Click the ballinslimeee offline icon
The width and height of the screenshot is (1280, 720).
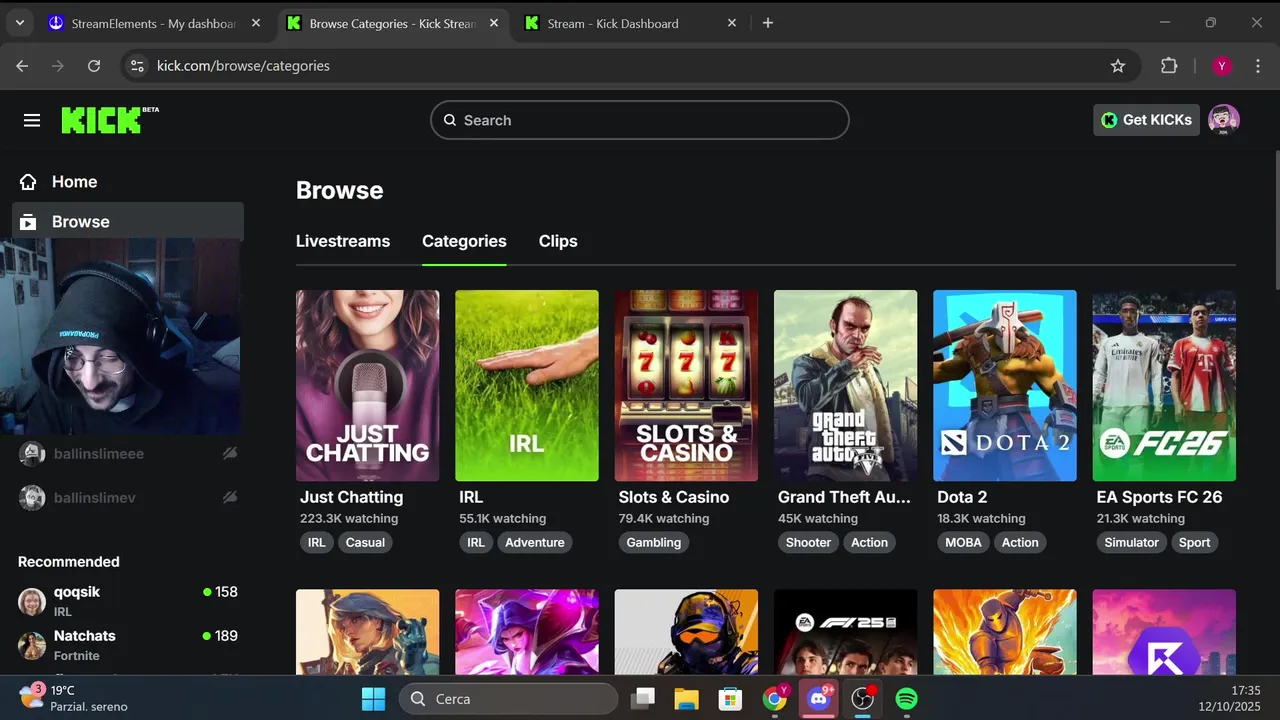point(230,454)
